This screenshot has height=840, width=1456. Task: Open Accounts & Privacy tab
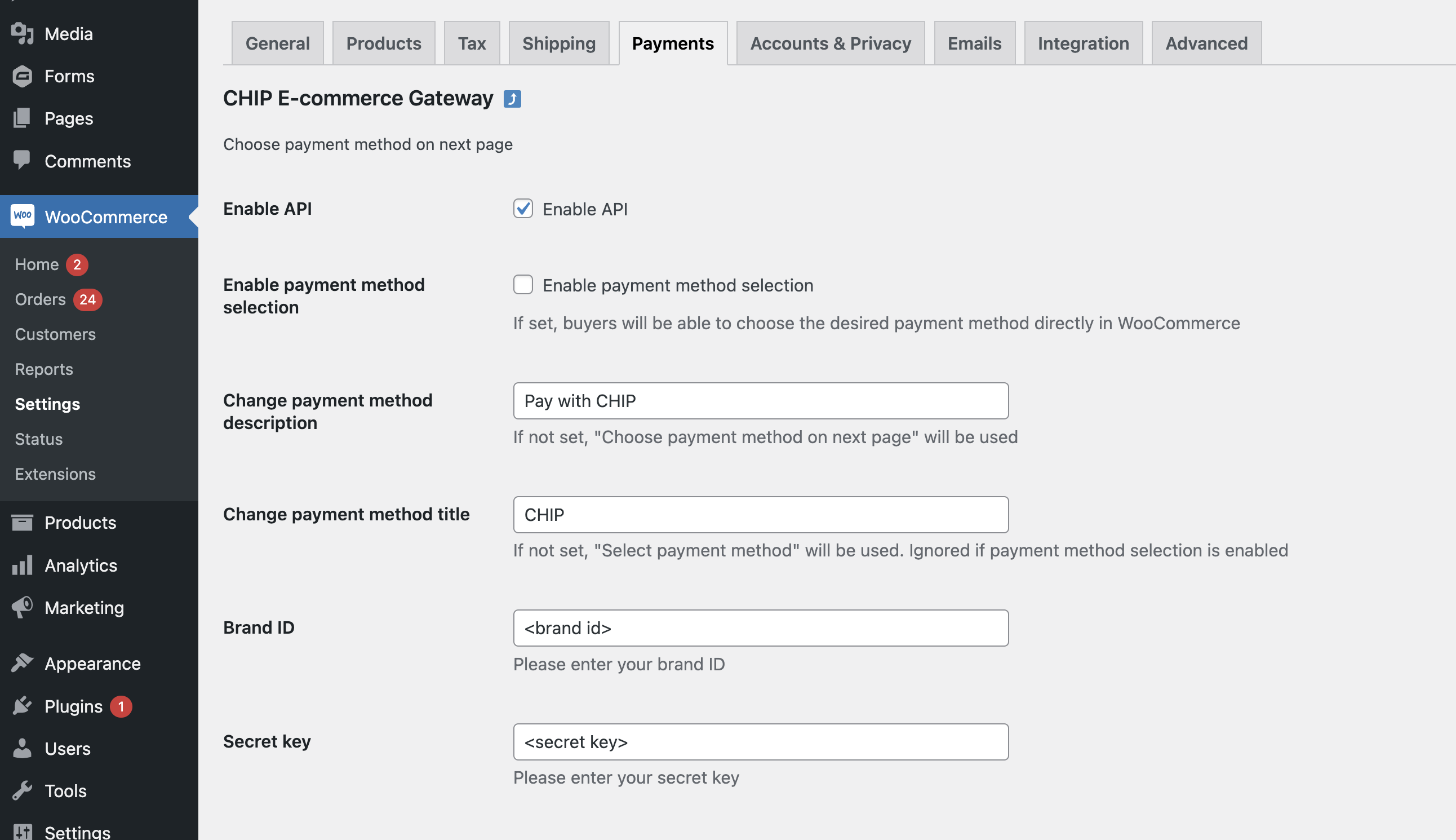831,43
